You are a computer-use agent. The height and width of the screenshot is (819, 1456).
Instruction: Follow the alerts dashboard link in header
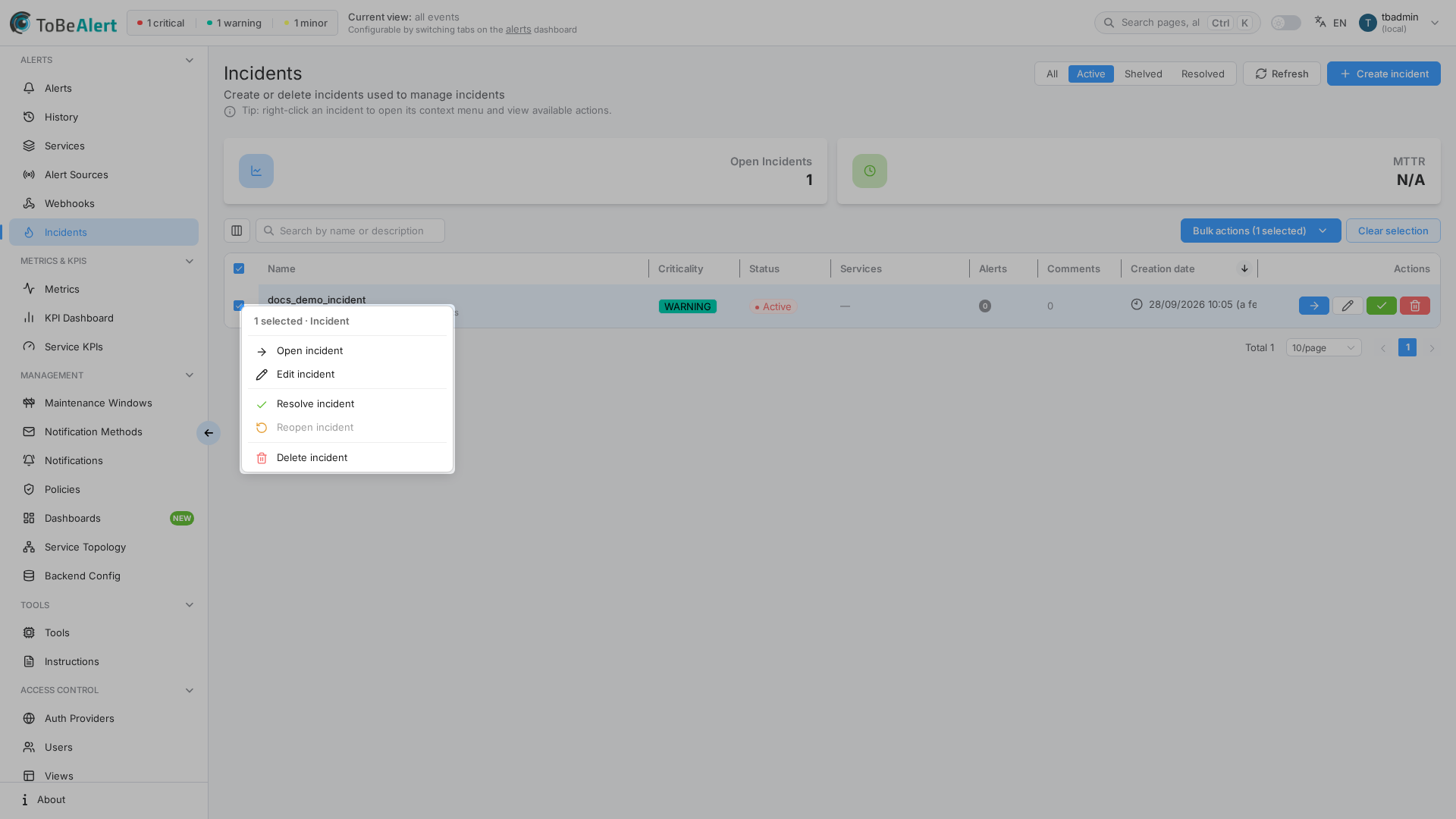(x=519, y=30)
